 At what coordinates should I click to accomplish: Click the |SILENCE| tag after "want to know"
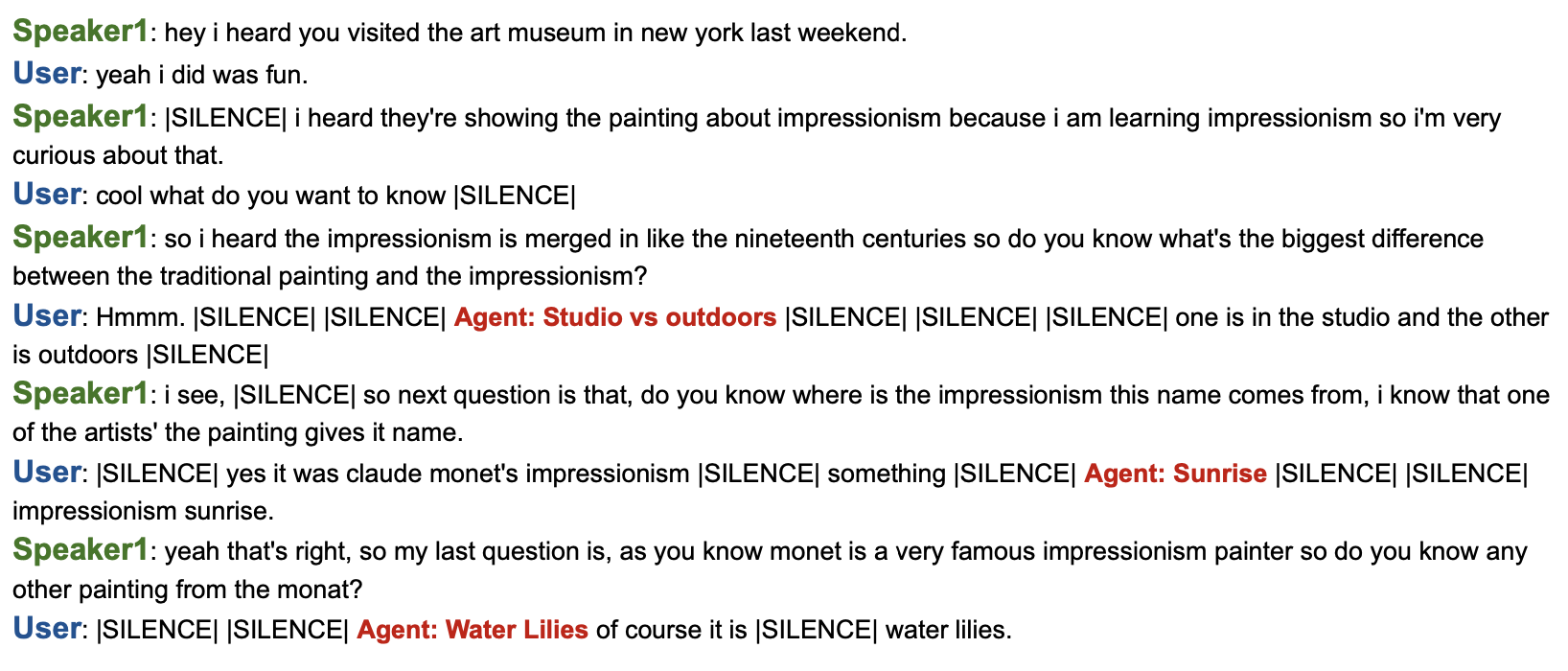[515, 196]
